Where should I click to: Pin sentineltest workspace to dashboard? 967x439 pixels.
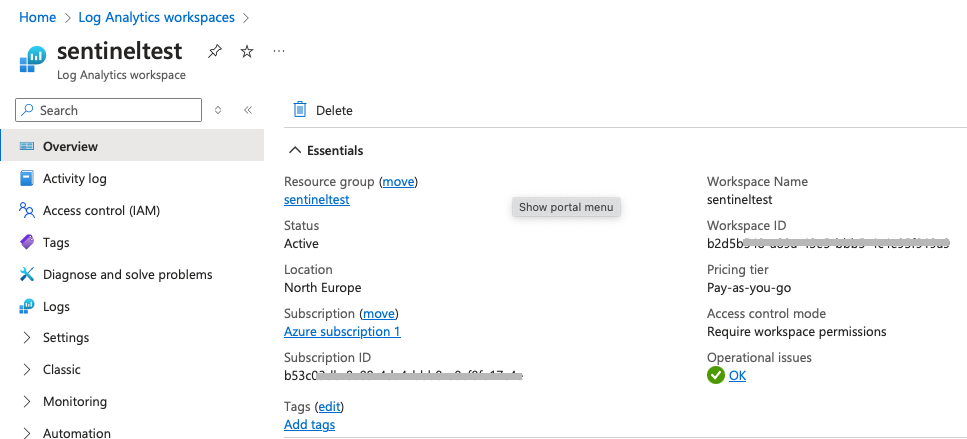[214, 51]
